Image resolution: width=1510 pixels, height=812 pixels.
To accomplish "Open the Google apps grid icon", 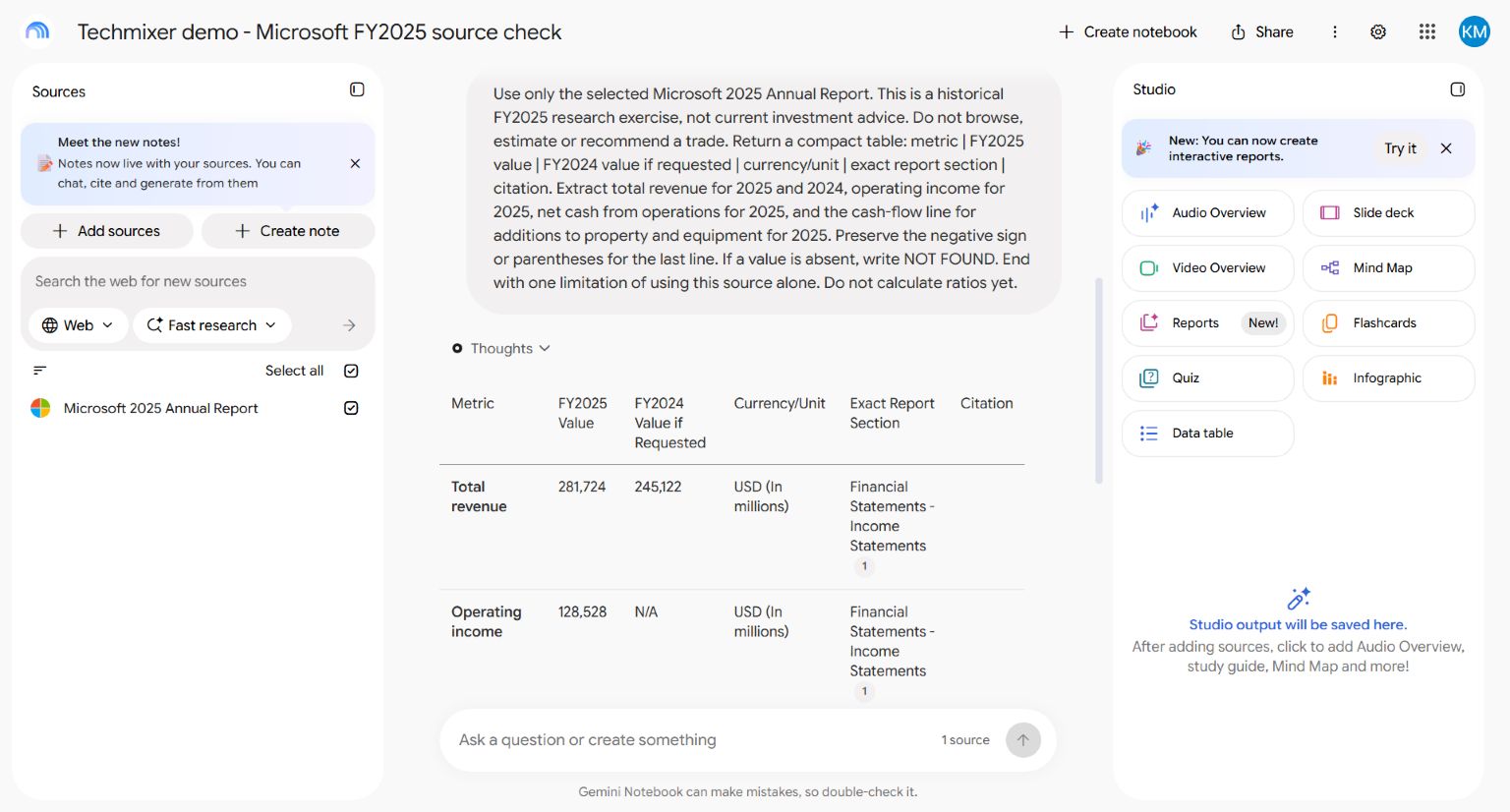I will tap(1427, 31).
